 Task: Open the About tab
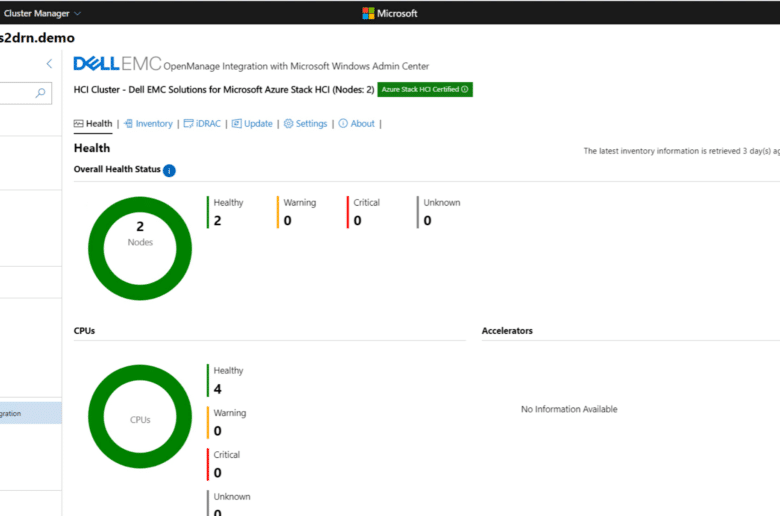pos(357,124)
